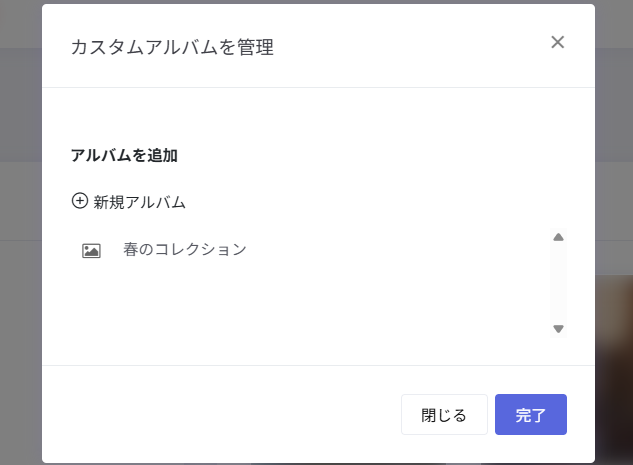Click the dimmed strip above the dialog

coord(316,2)
